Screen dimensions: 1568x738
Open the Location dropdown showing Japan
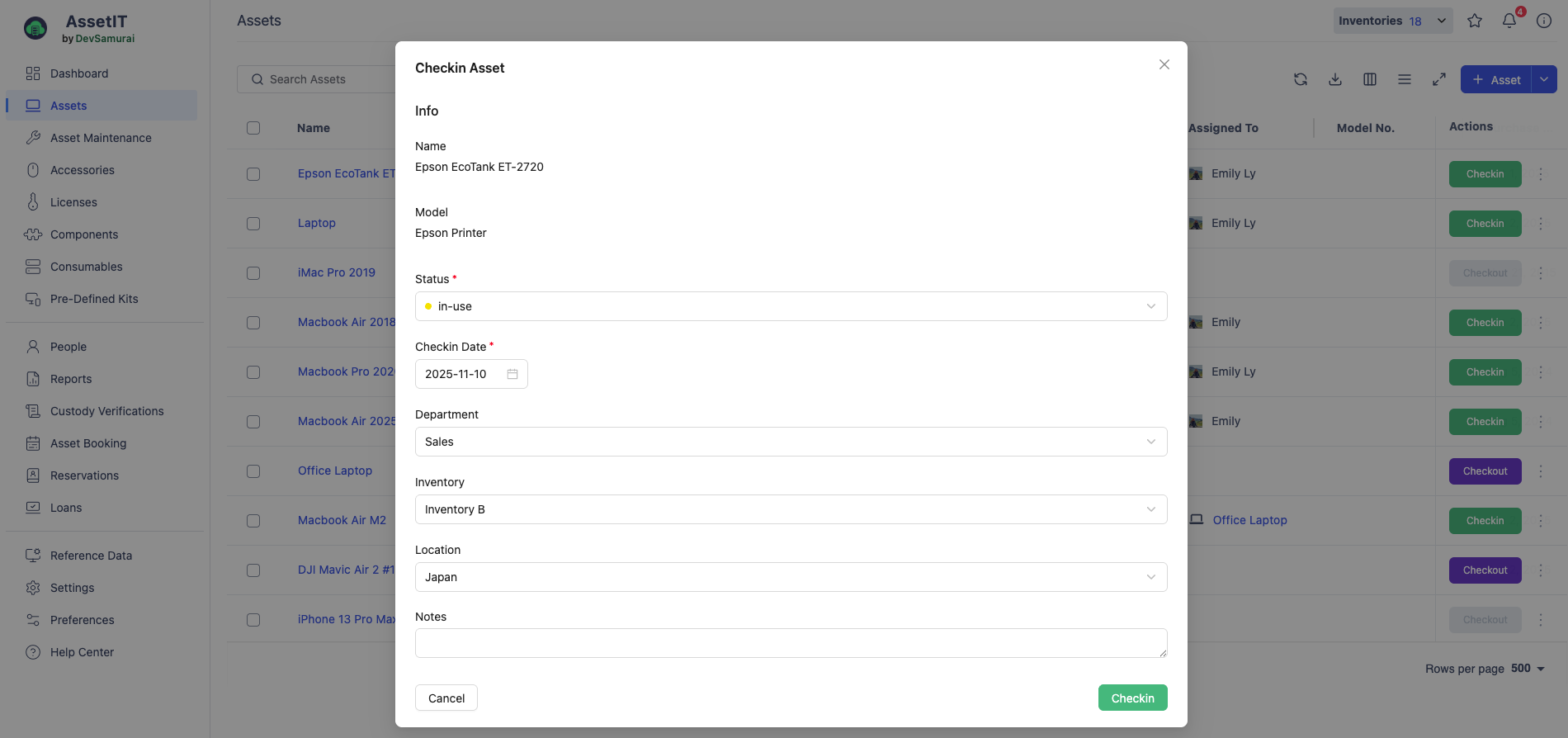click(791, 577)
